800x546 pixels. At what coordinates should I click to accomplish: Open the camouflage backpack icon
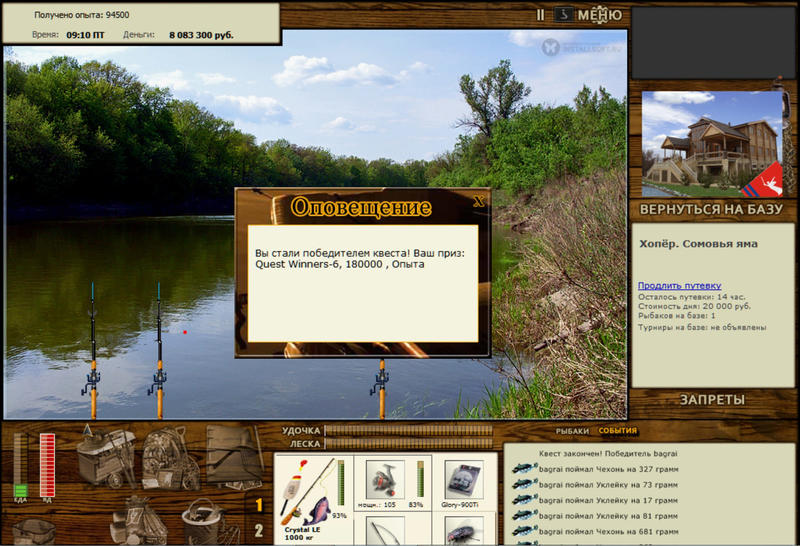[170, 459]
